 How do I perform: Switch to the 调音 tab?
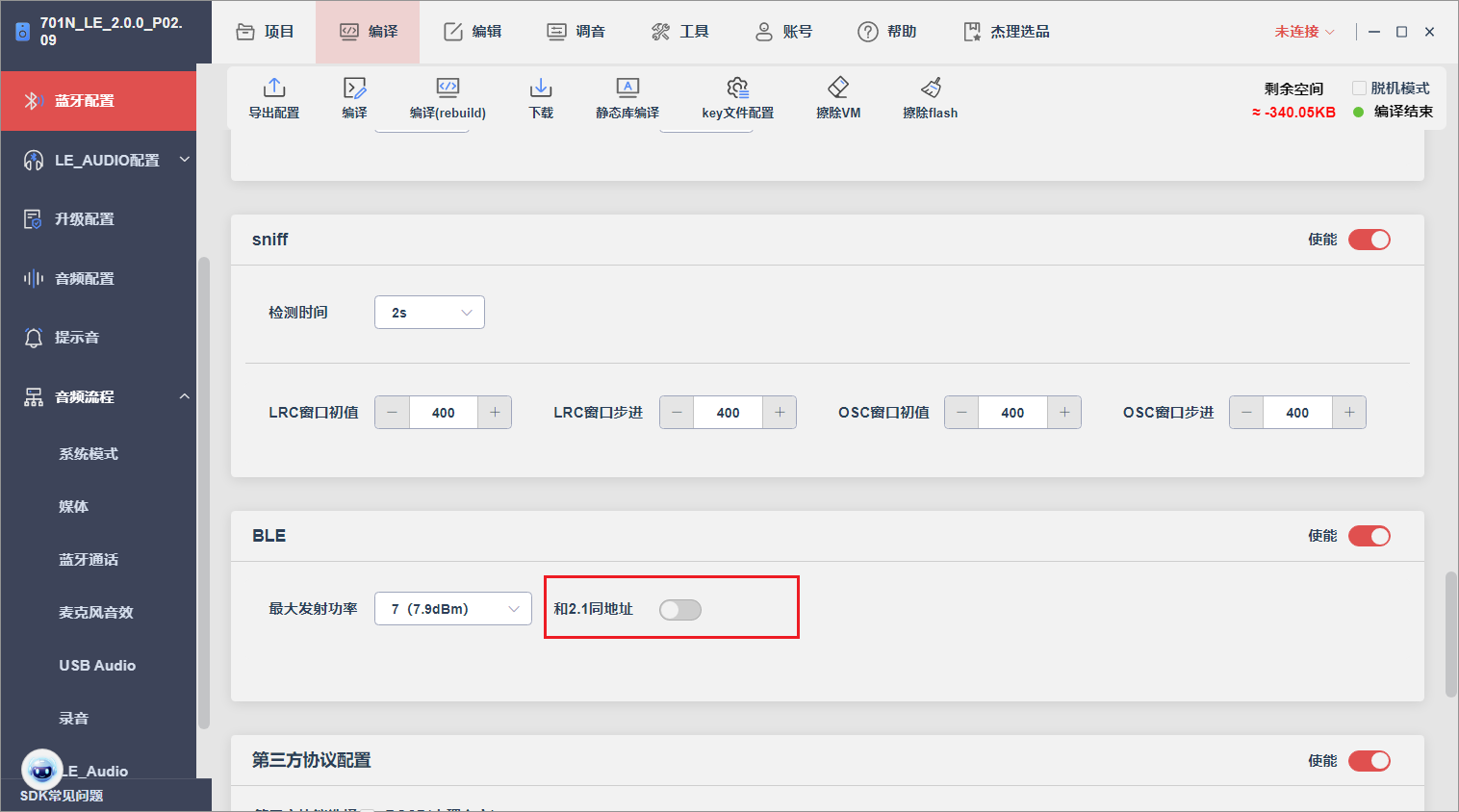pos(576,32)
